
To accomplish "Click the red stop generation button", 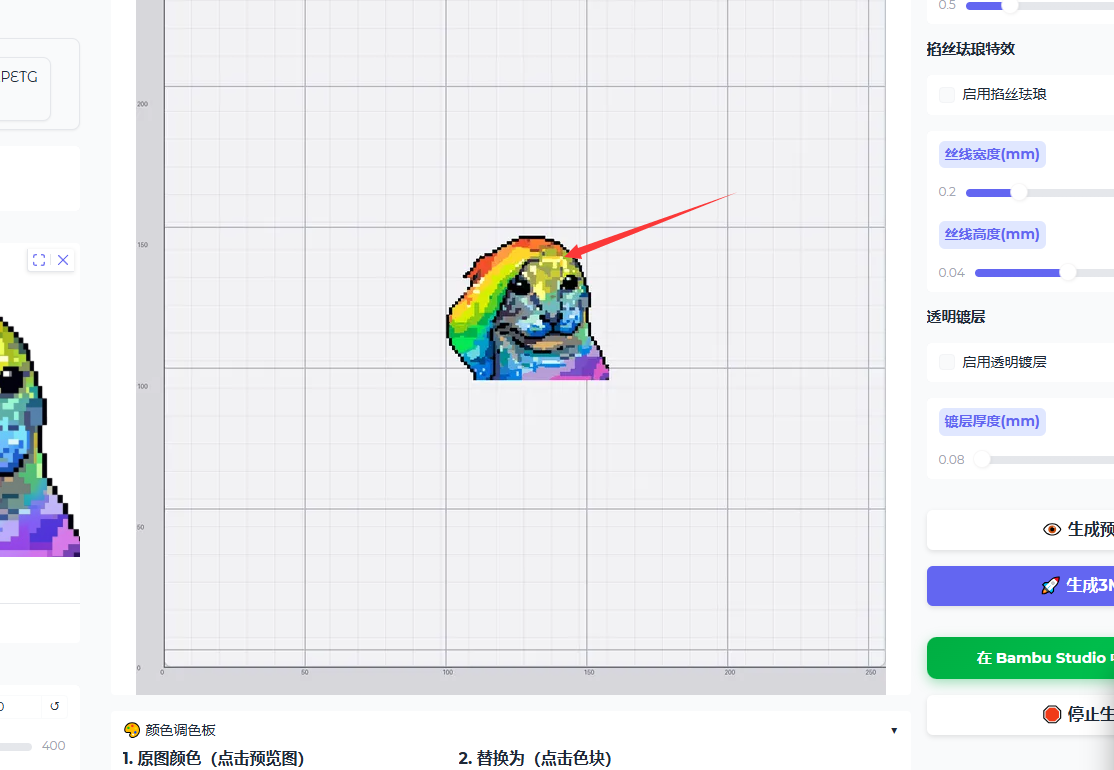I will click(1021, 714).
